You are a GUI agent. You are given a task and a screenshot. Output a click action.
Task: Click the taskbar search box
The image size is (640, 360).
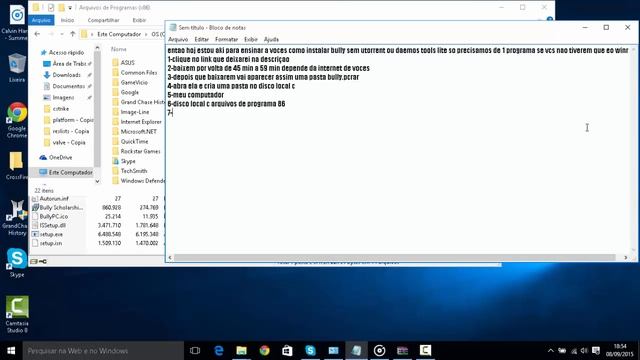[x=103, y=351]
